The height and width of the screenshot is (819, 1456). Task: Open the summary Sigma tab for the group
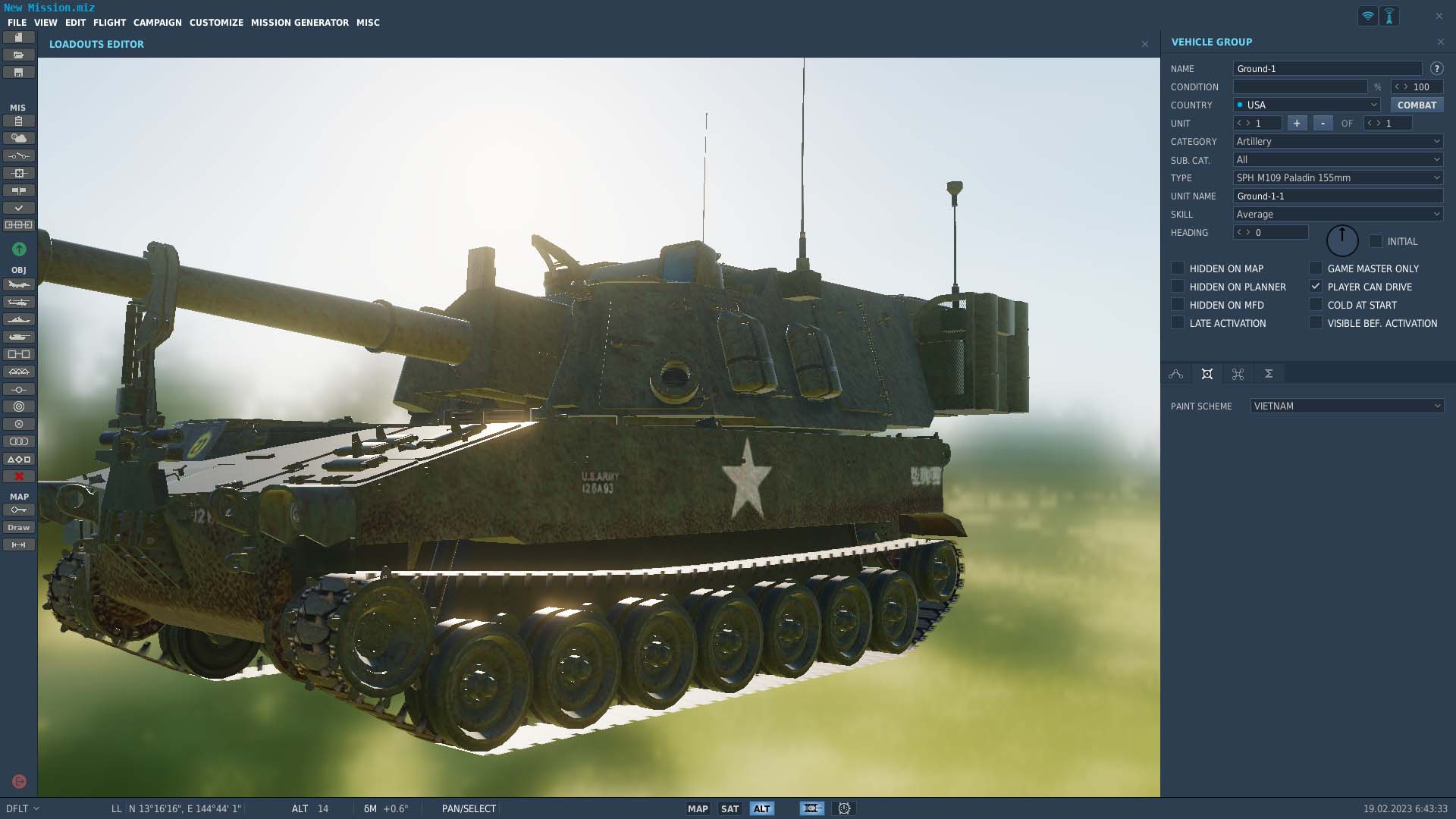[1268, 373]
